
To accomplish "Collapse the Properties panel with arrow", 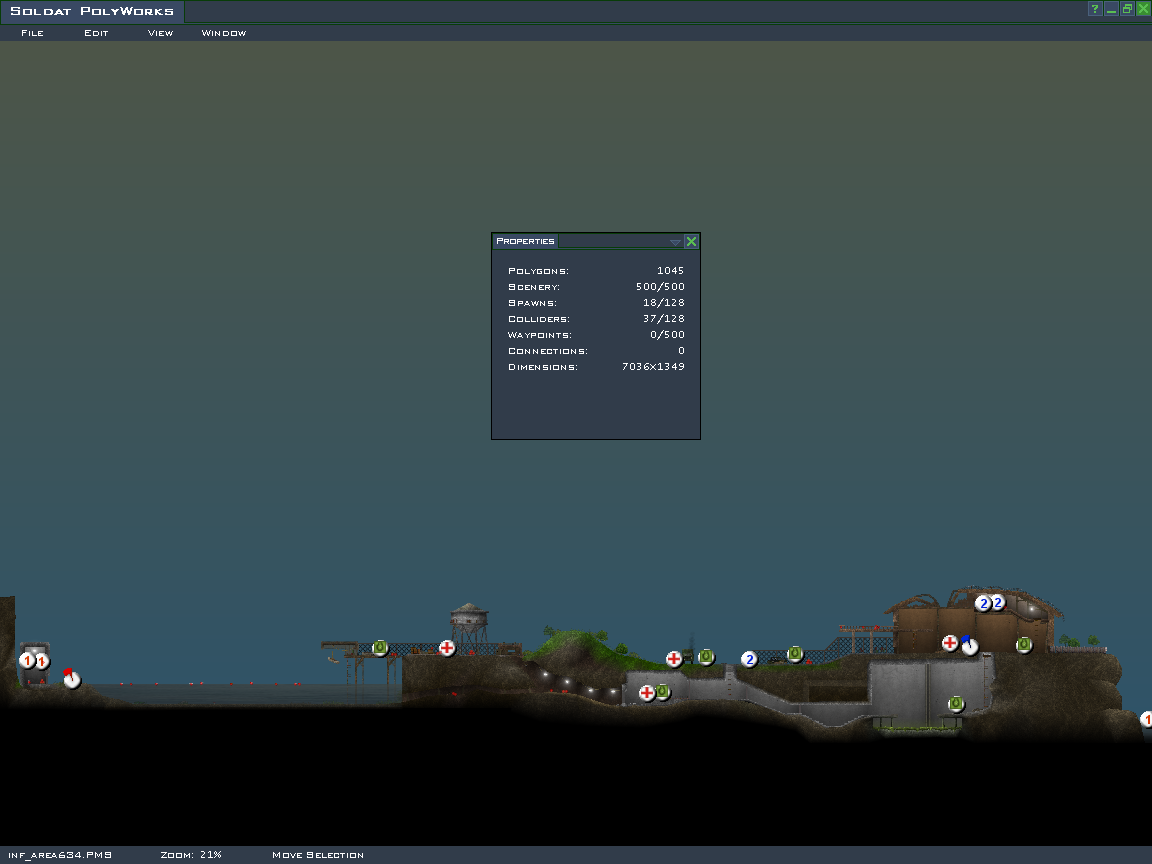I will (675, 242).
